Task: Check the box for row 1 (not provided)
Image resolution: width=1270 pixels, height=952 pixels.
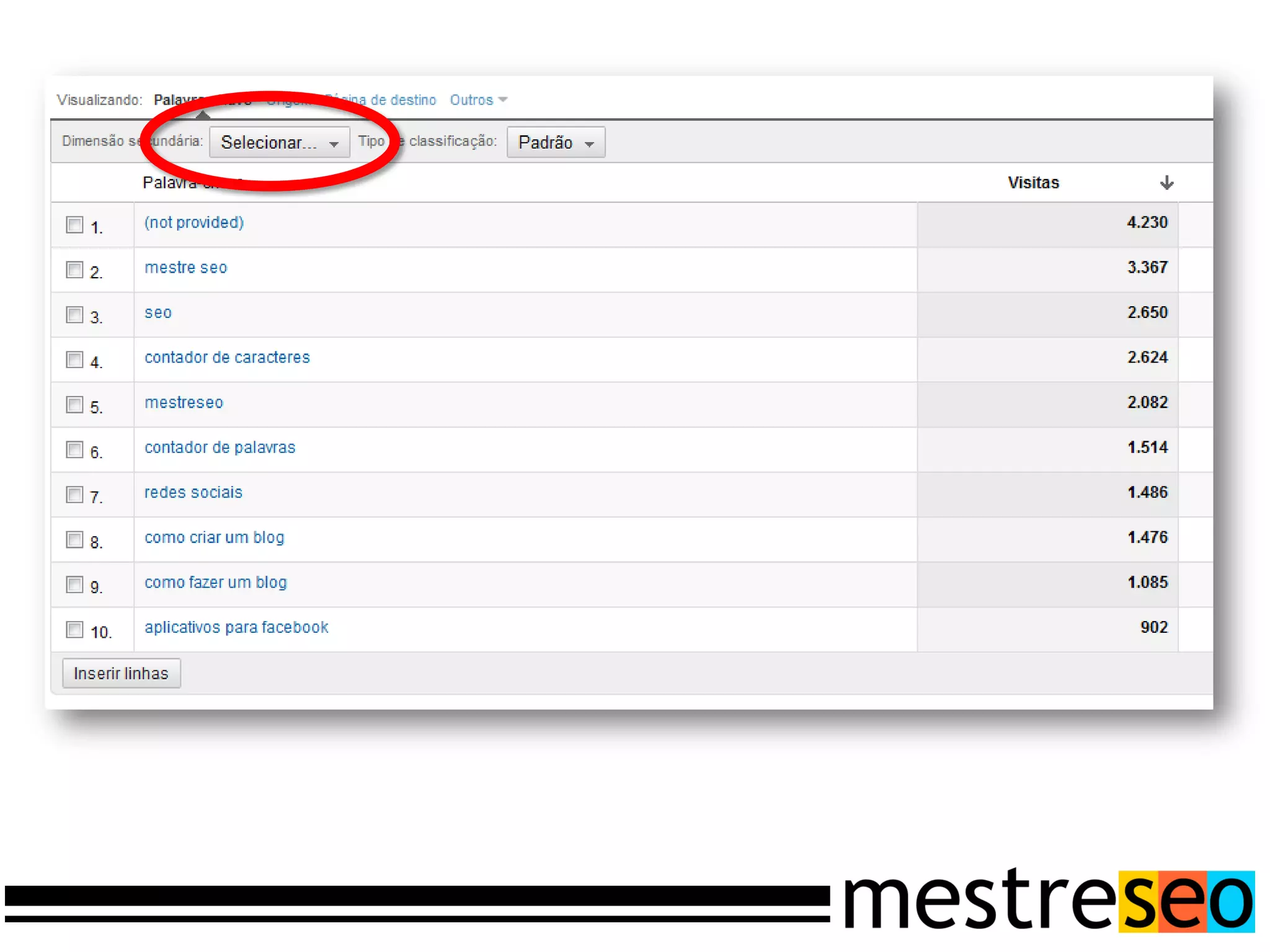Action: 74,224
